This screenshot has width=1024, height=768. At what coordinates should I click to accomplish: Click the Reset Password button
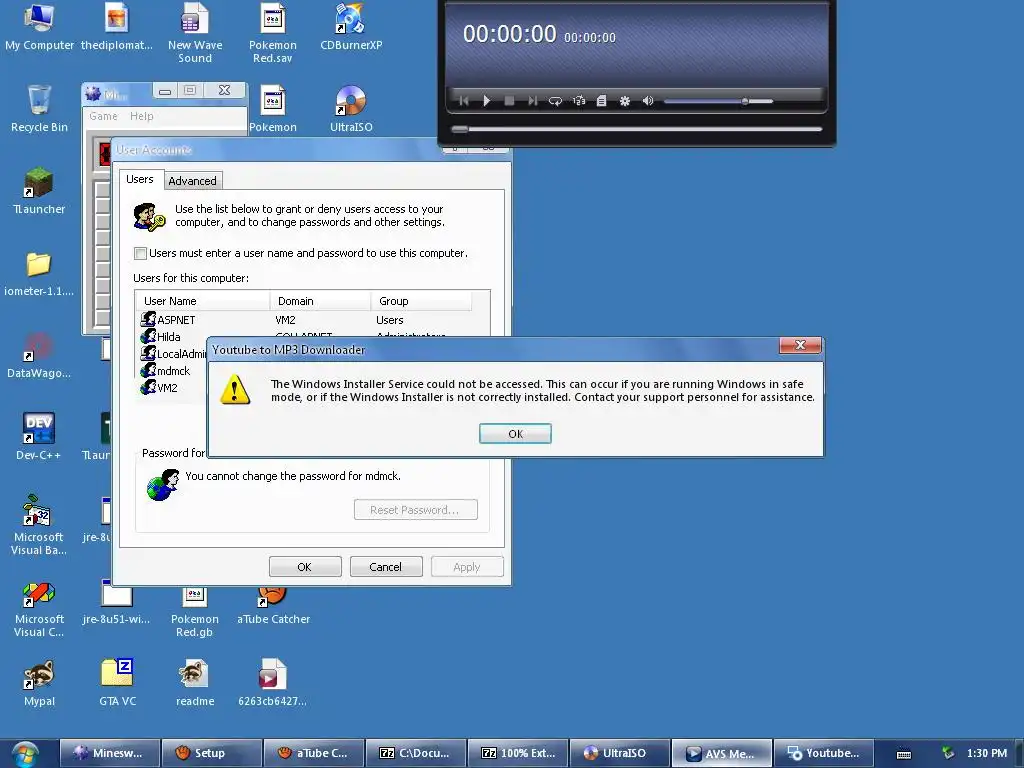point(415,510)
